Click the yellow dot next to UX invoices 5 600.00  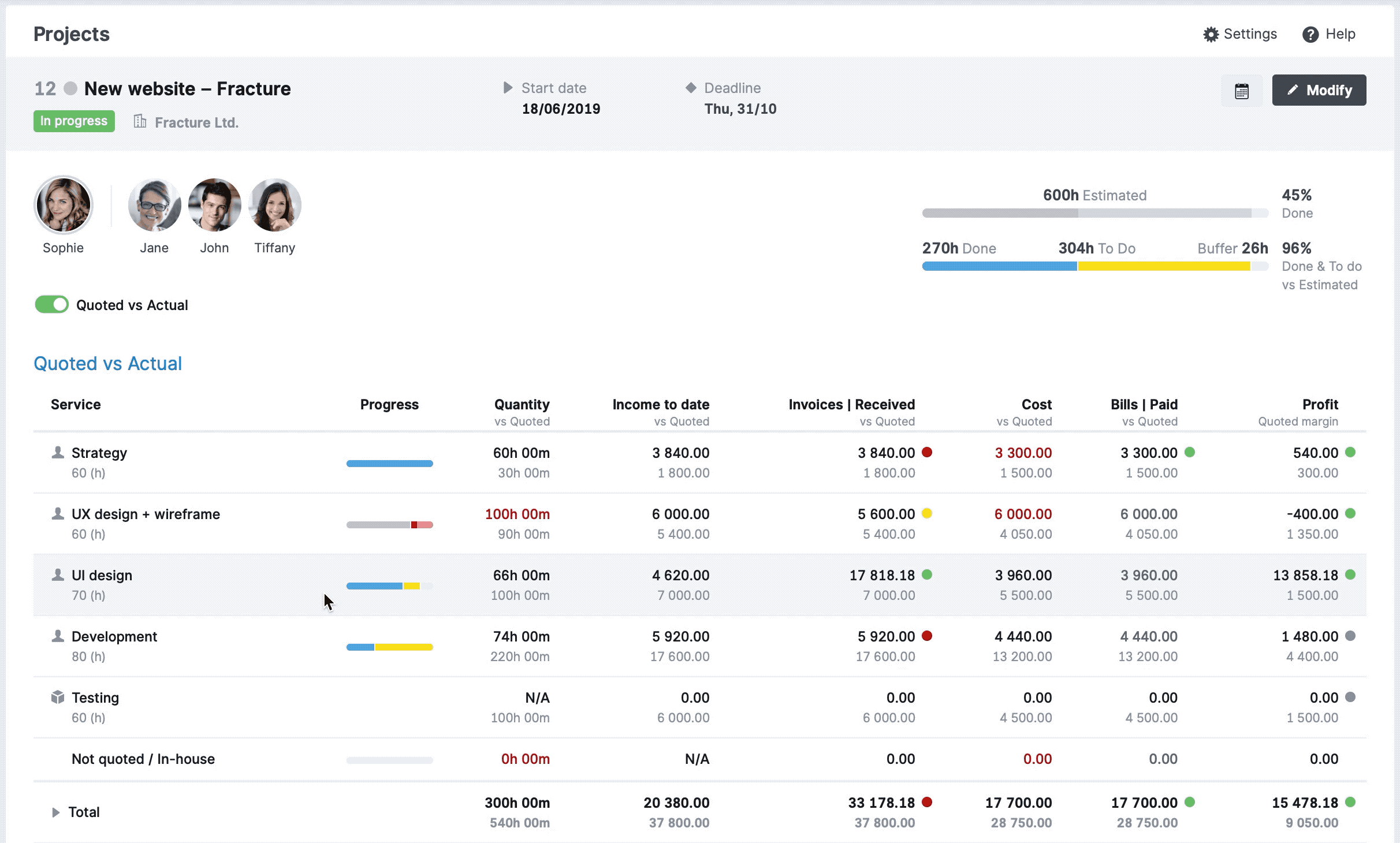pos(927,513)
